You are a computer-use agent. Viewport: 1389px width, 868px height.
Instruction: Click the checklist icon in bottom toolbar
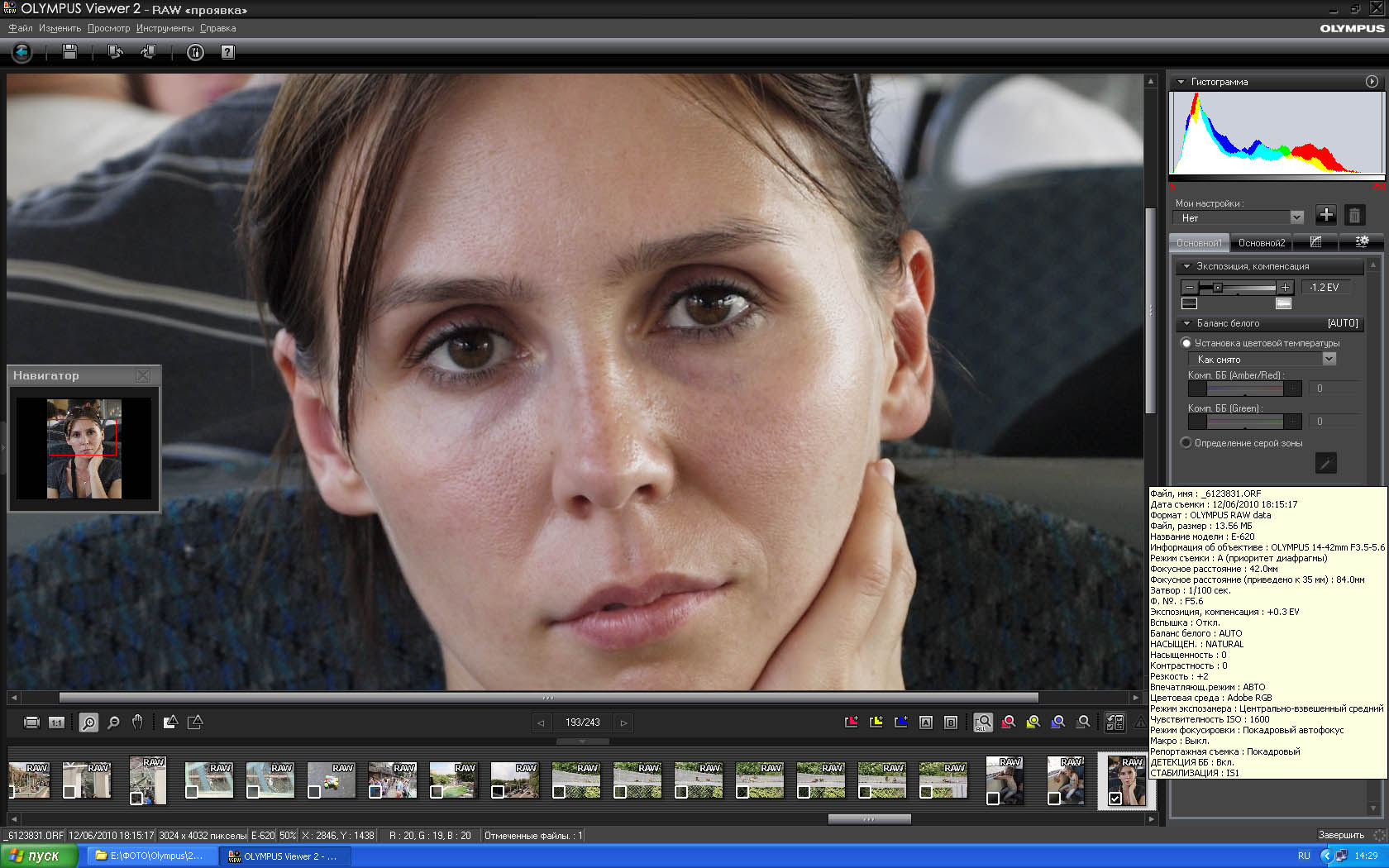(1115, 723)
